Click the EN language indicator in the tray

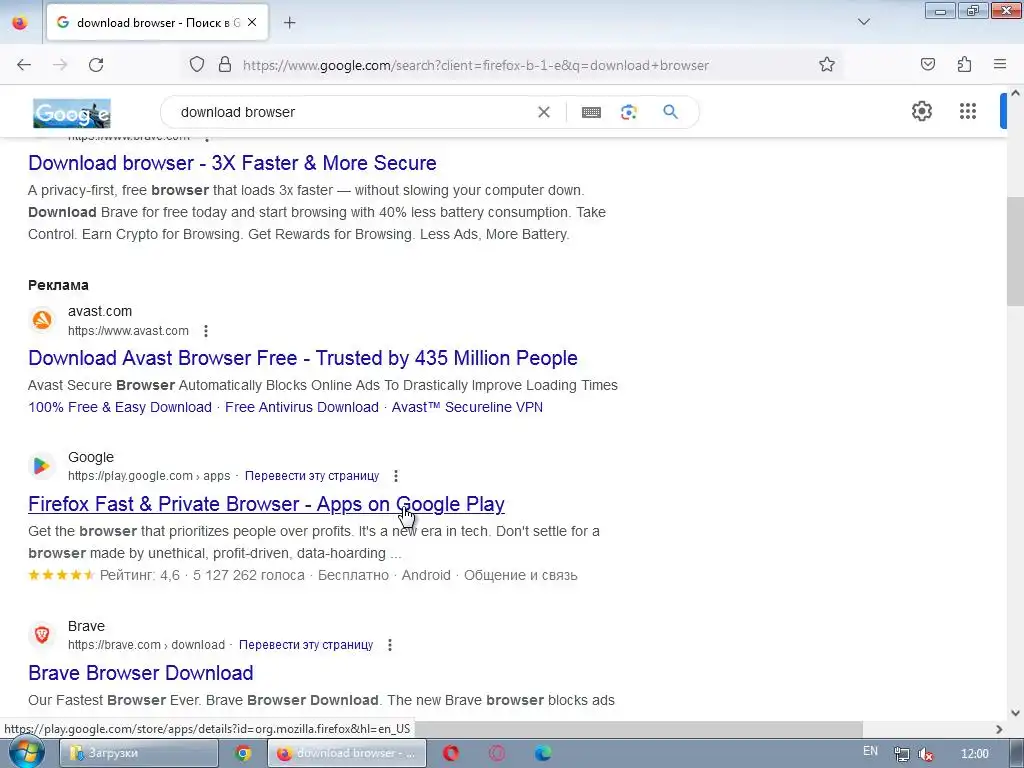click(x=871, y=751)
